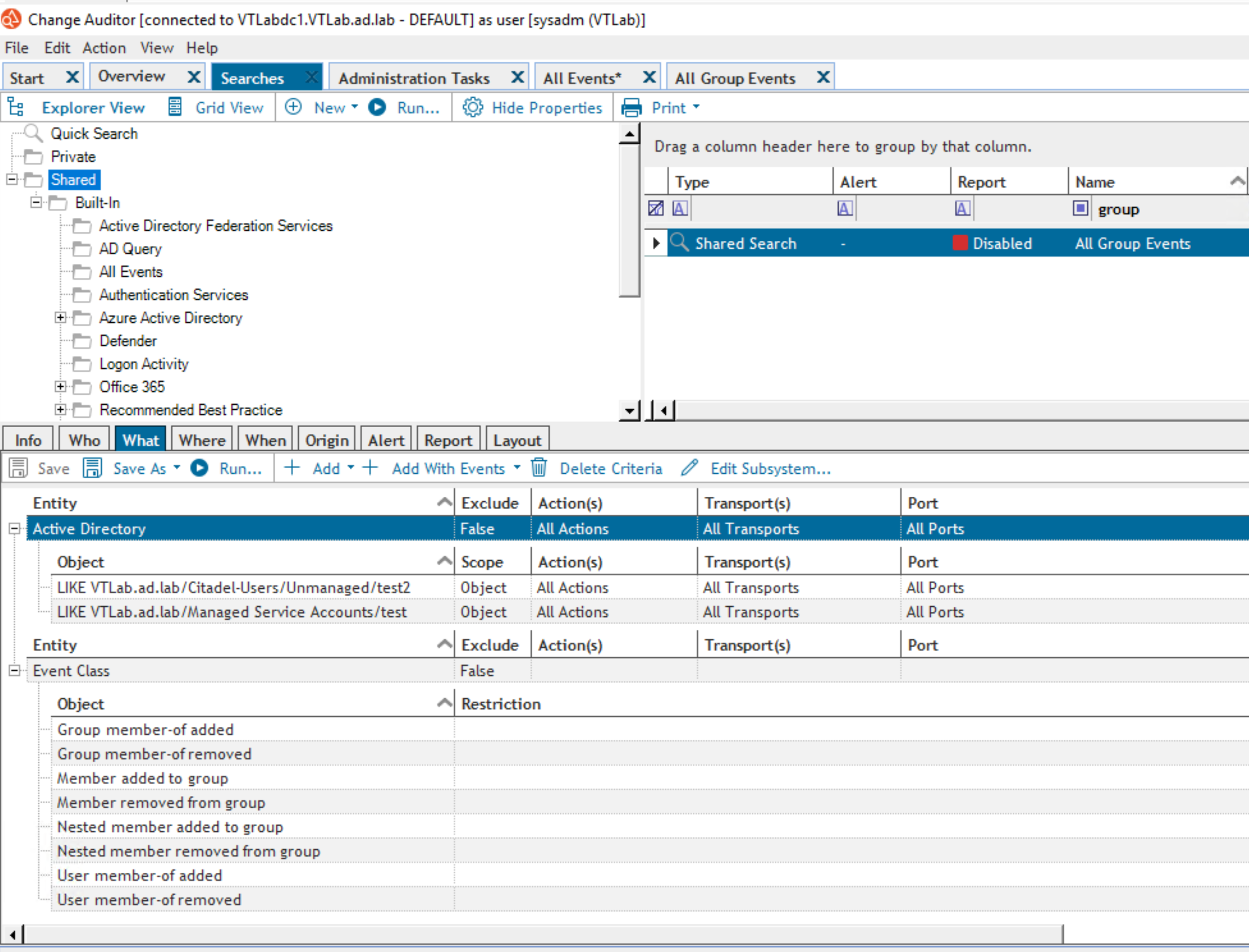Image resolution: width=1249 pixels, height=952 pixels.
Task: Select the AD Query folder
Action: (x=130, y=249)
